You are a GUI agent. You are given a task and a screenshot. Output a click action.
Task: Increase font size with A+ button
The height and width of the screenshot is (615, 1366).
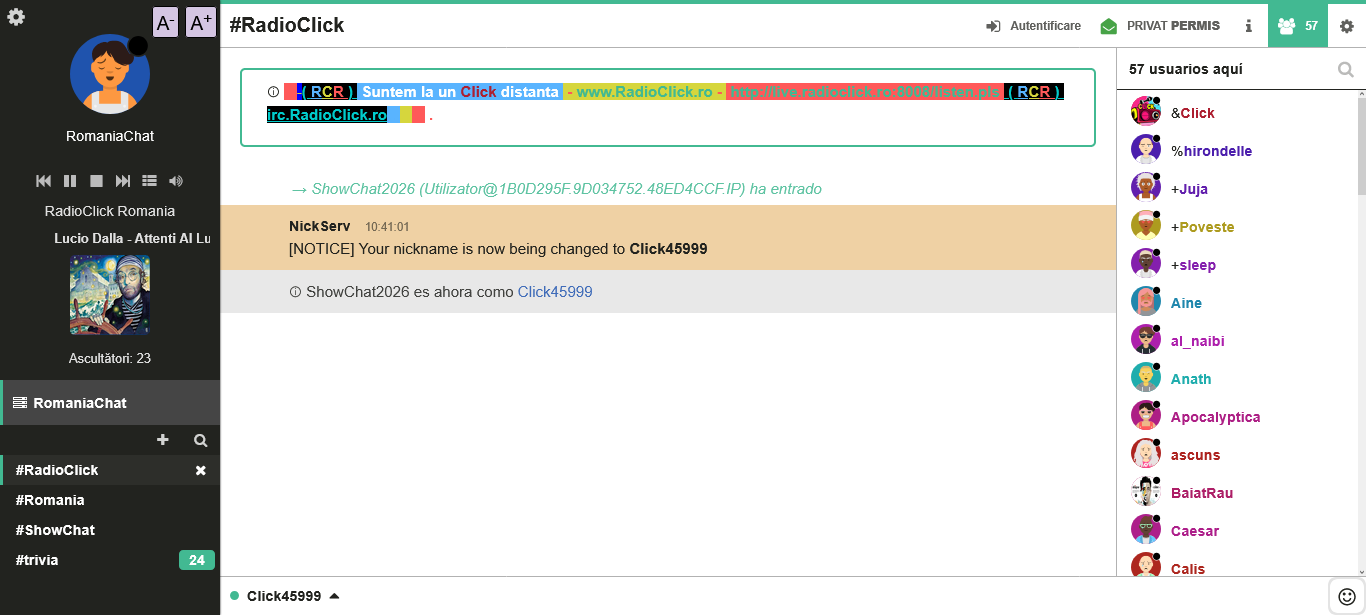click(x=201, y=22)
